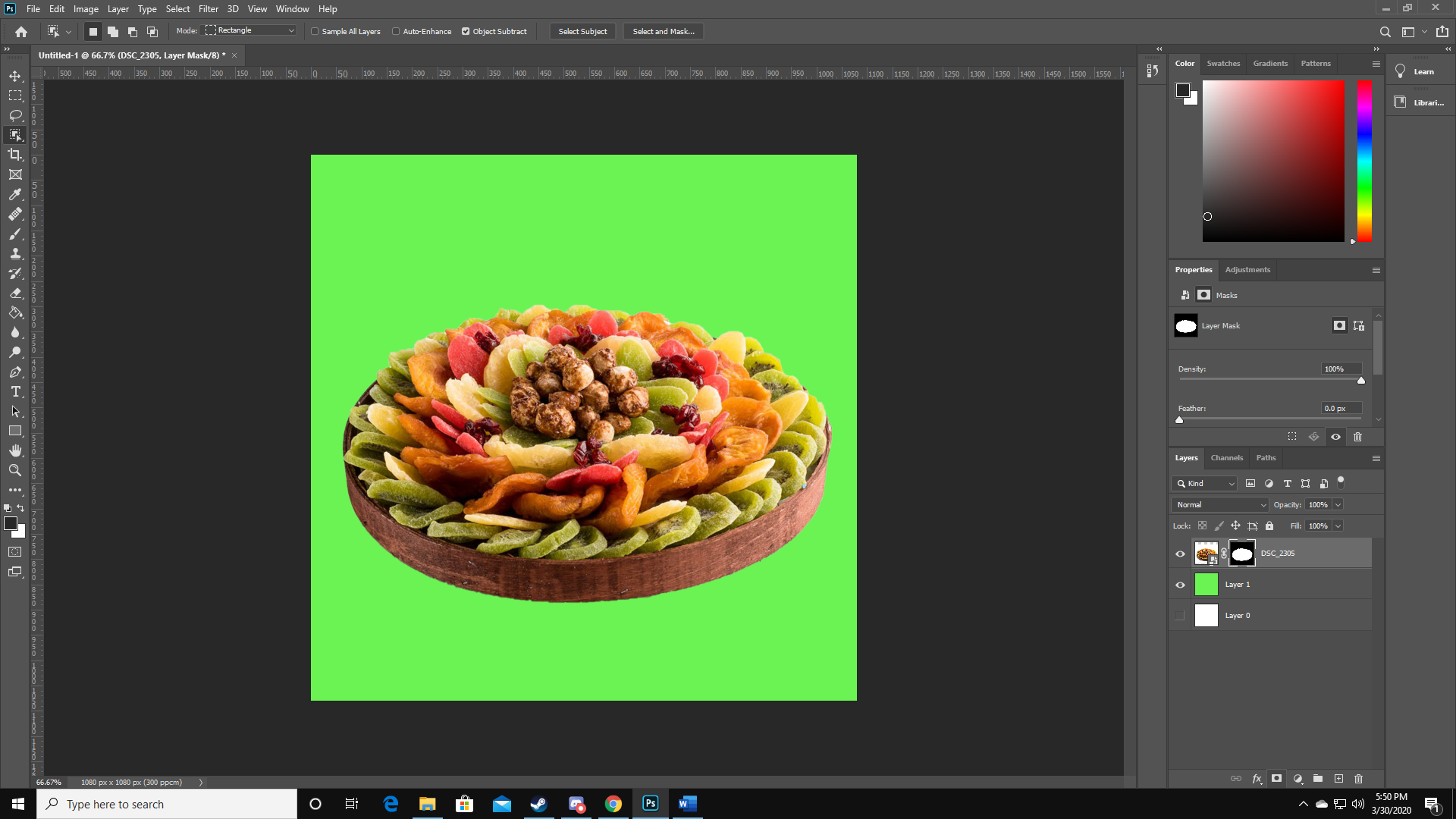Image resolution: width=1456 pixels, height=819 pixels.
Task: Click the foreground color swatch in toolbar
Action: pyautogui.click(x=11, y=523)
